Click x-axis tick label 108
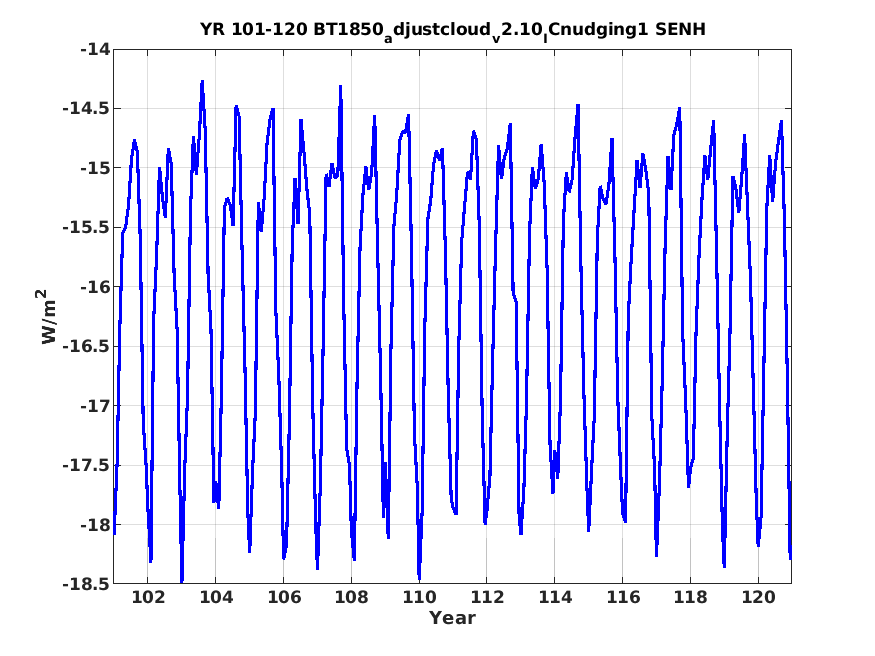The image size is (875, 656). click(x=352, y=597)
